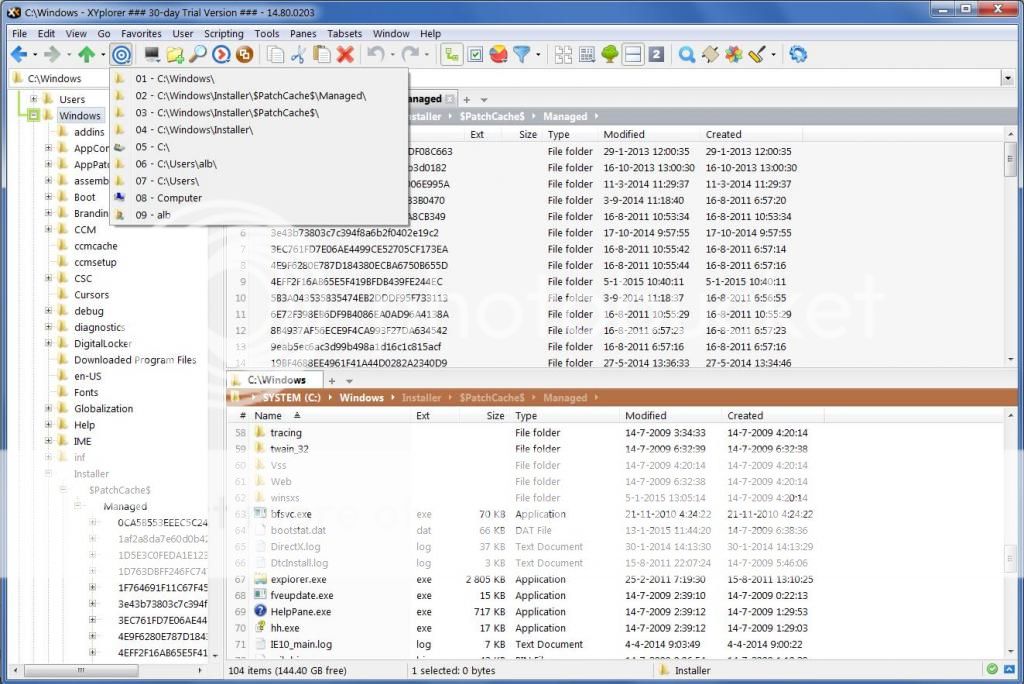This screenshot has height=684, width=1024.
Task: Click the green tree icon in toolbar
Action: pyautogui.click(x=609, y=54)
